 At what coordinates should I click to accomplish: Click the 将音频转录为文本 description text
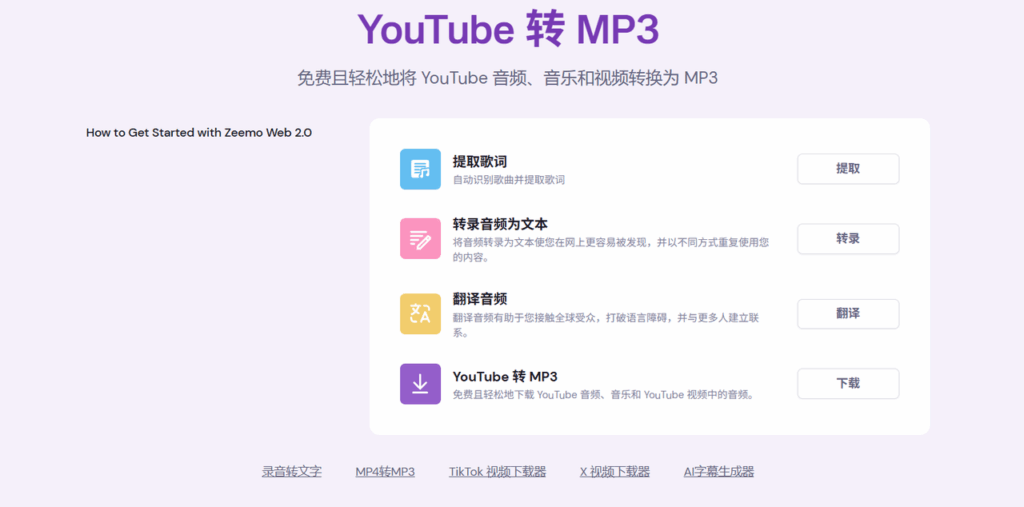610,250
